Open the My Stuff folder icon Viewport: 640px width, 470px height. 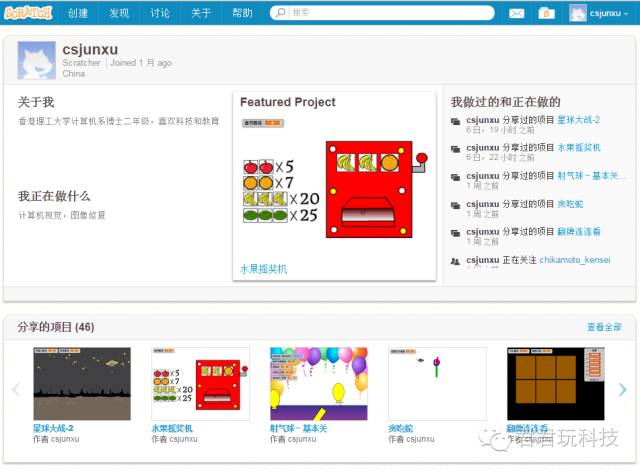point(546,13)
